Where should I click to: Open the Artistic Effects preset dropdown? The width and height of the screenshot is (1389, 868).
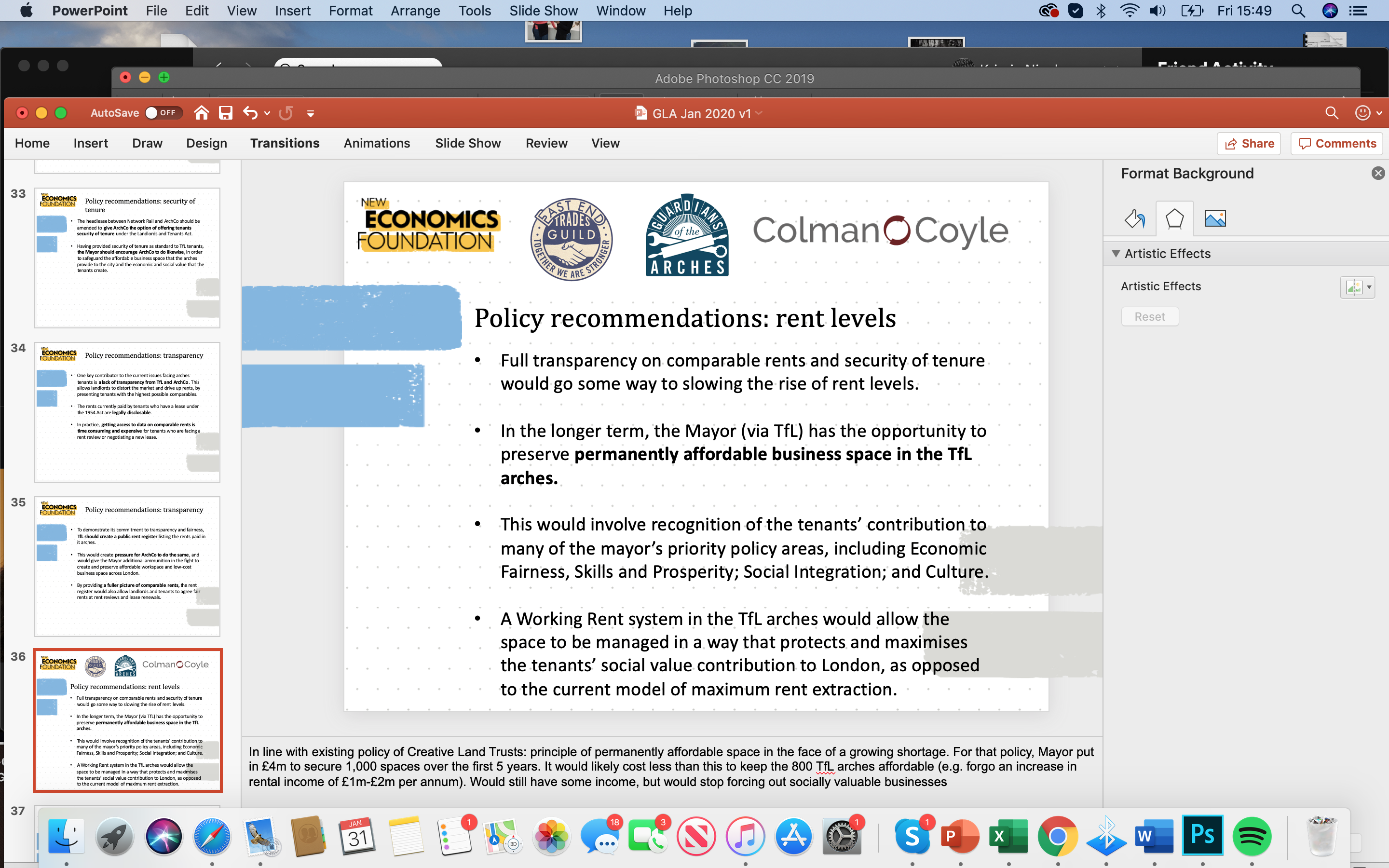pos(1358,286)
